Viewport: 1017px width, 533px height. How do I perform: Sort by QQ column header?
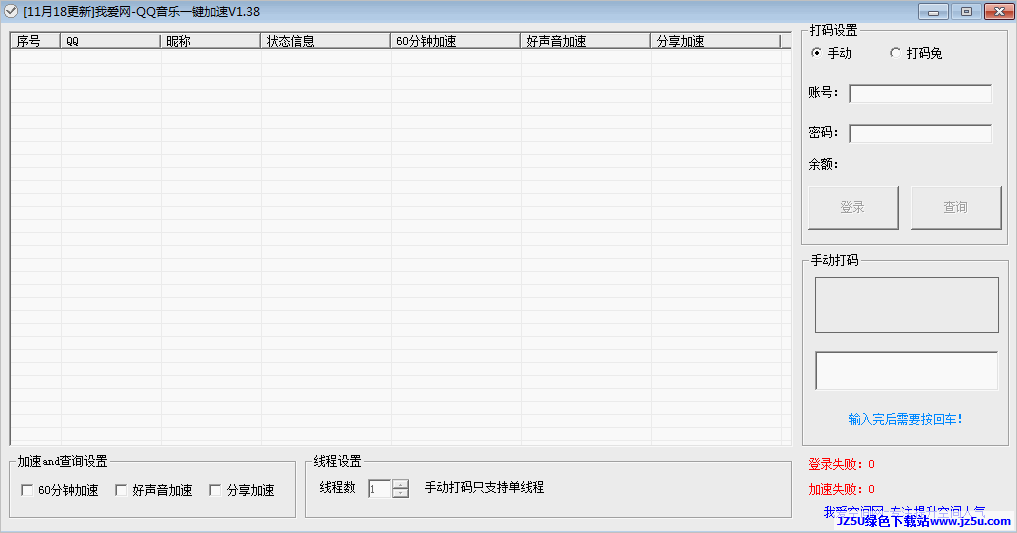point(110,41)
